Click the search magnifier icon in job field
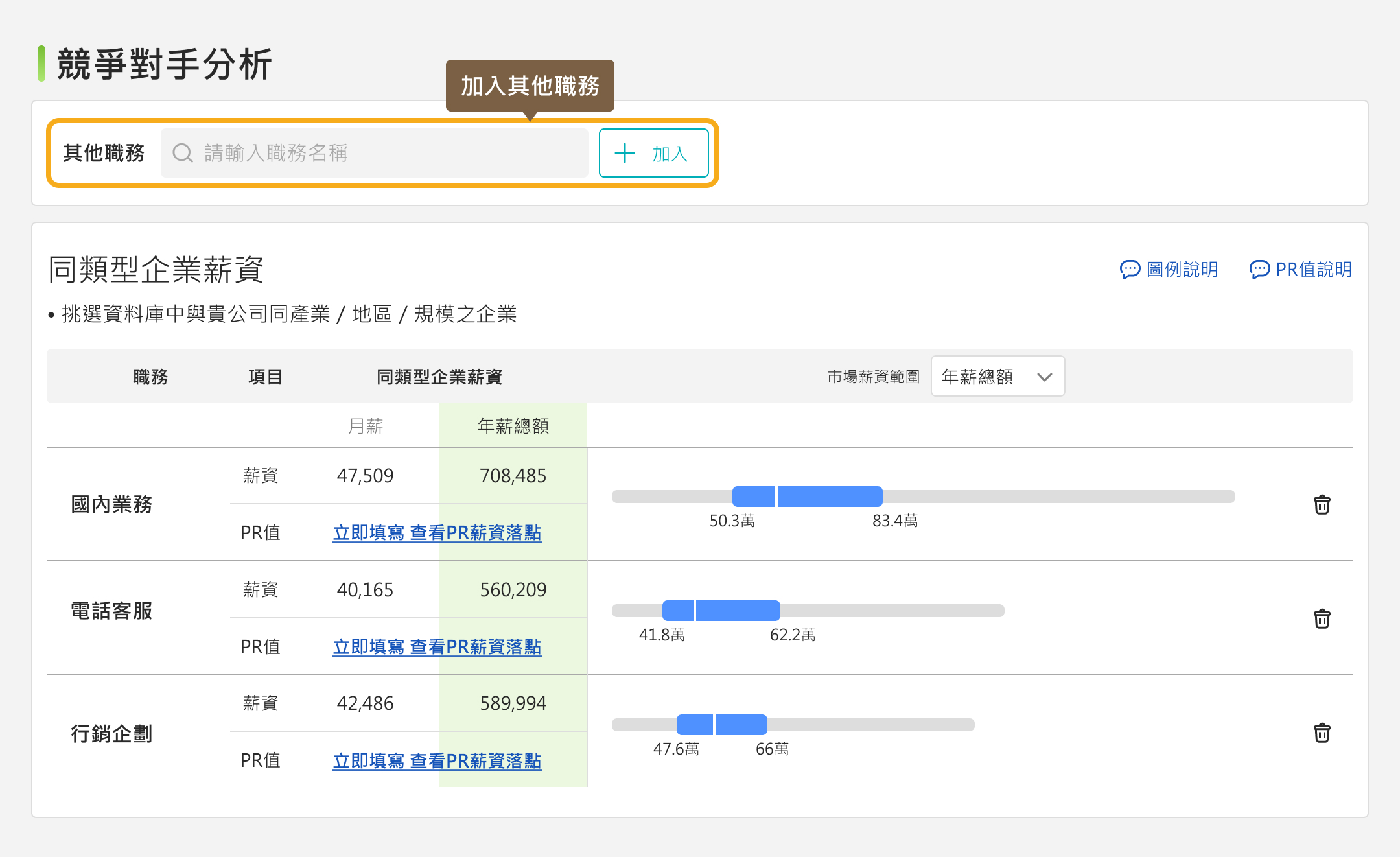Viewport: 1400px width, 857px height. point(183,153)
